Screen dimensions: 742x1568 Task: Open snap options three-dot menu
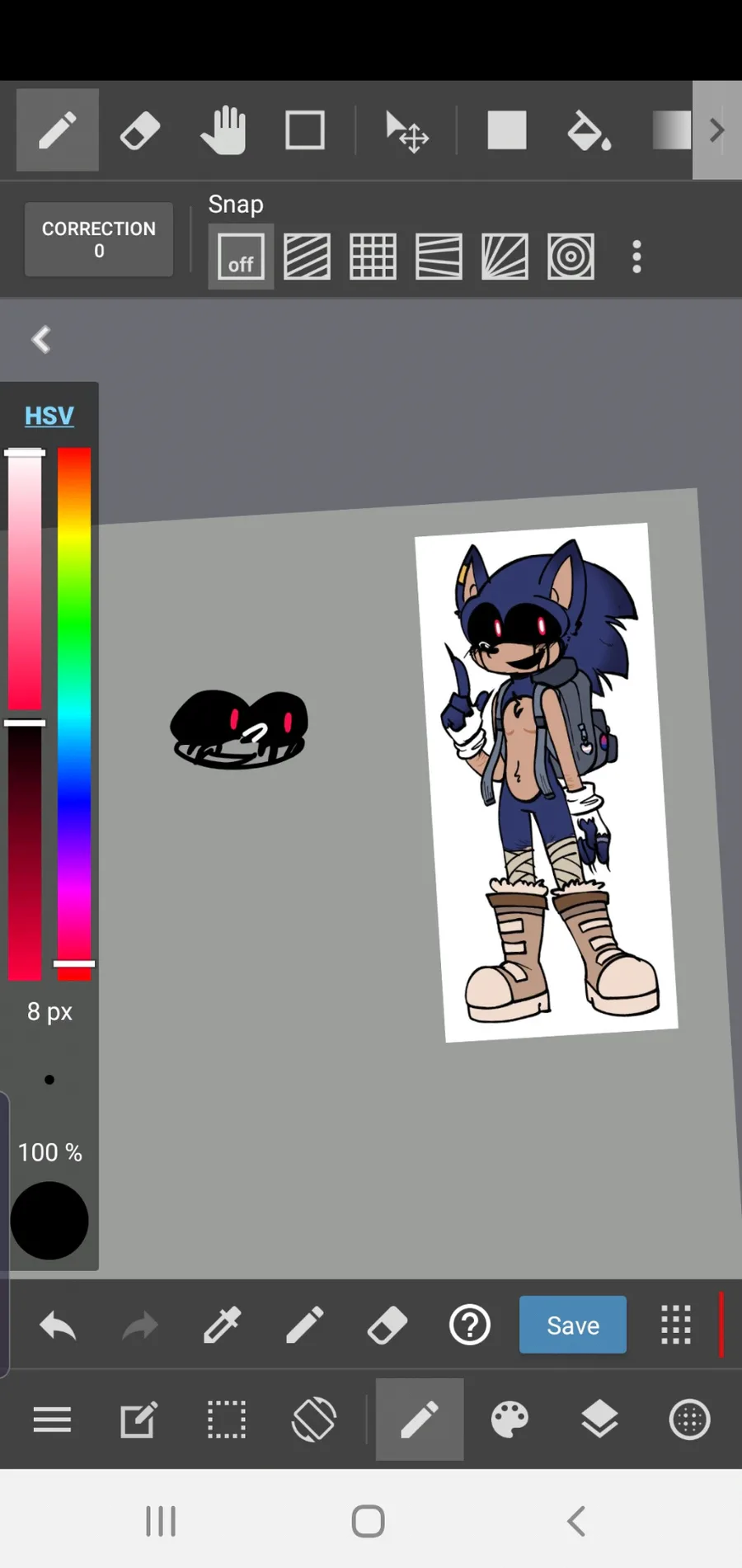pos(636,257)
